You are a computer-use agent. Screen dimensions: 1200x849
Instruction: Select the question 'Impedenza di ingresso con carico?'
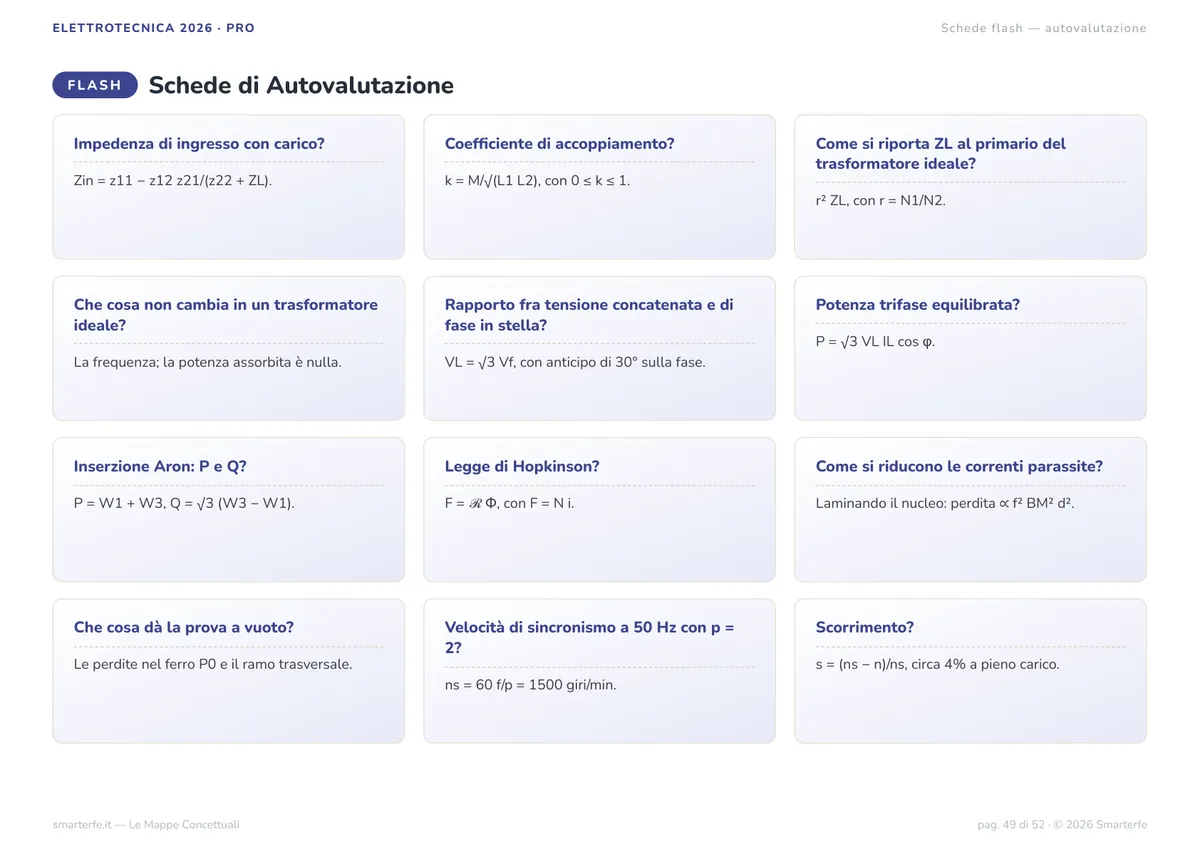click(x=199, y=144)
